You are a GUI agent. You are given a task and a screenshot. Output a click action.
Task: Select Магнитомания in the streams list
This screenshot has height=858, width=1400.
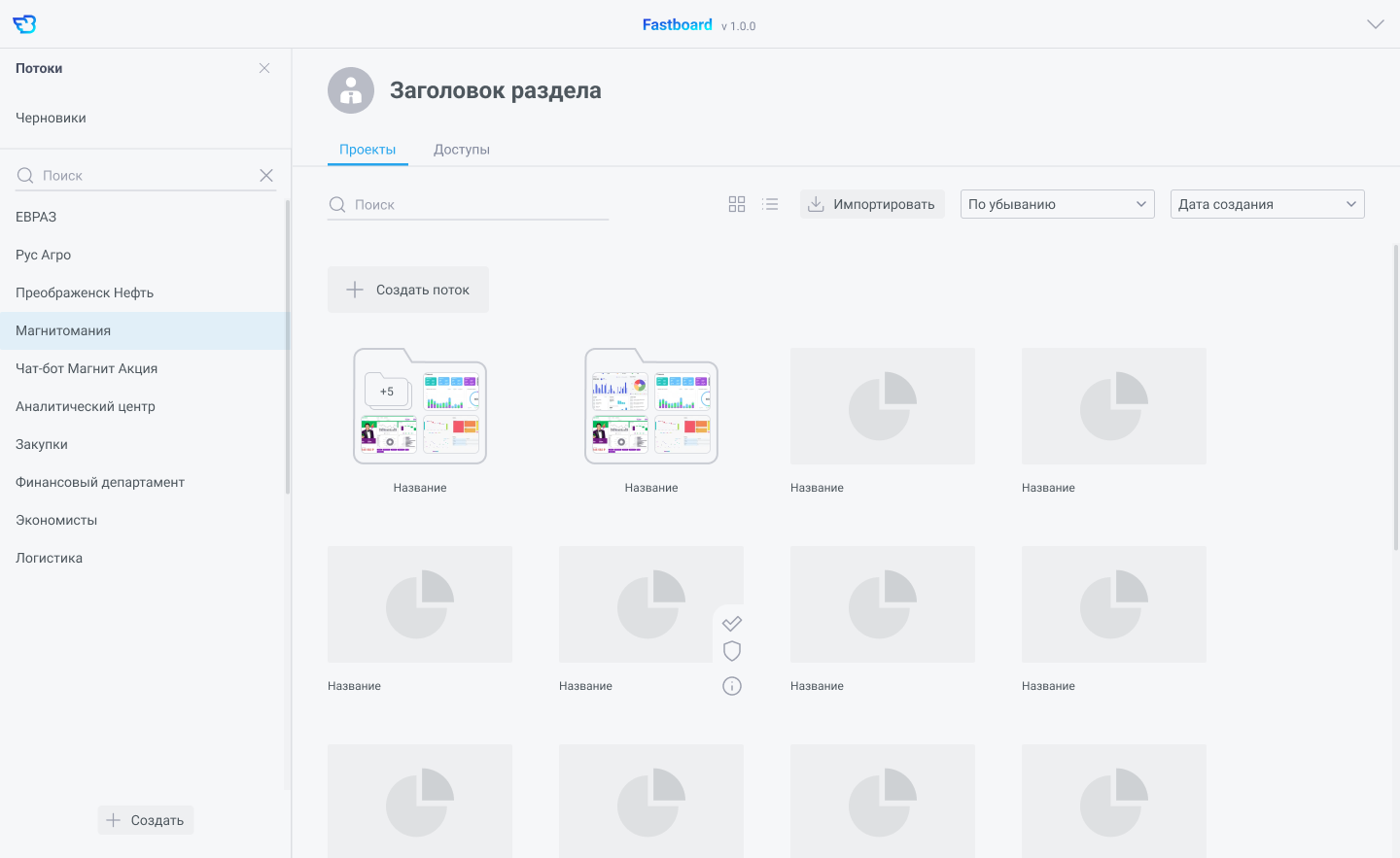coord(63,330)
